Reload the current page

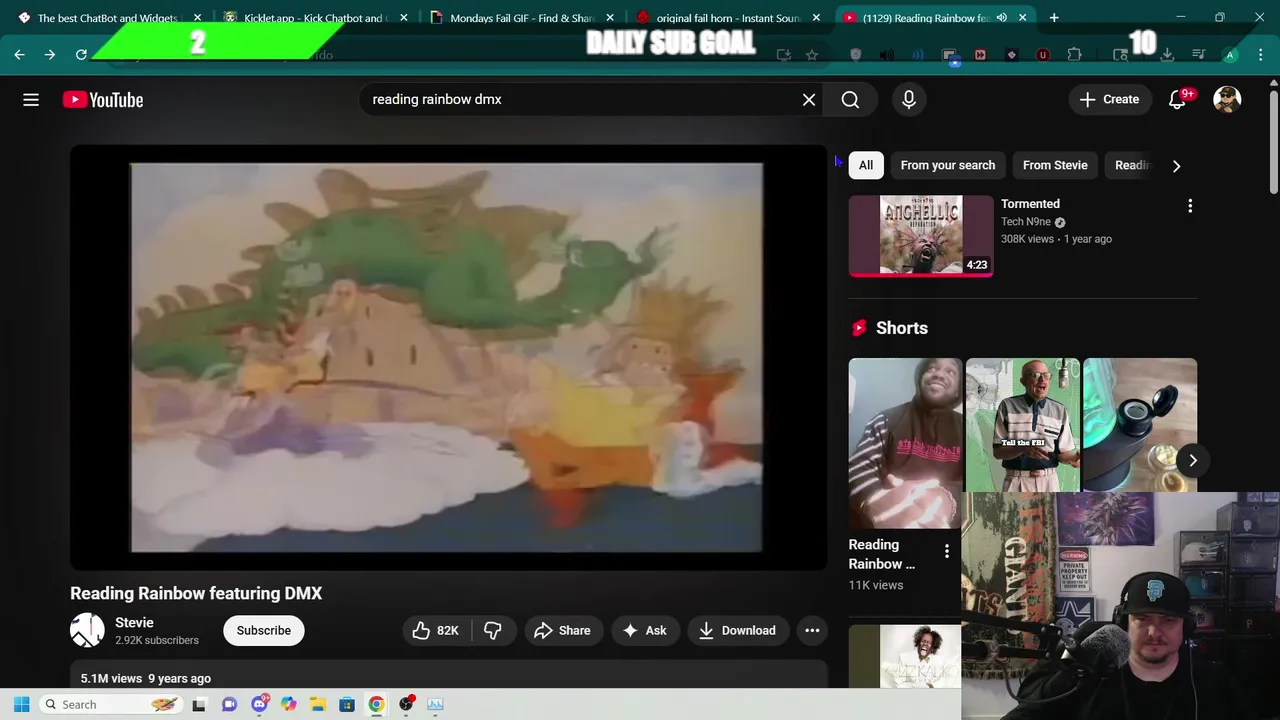[81, 55]
